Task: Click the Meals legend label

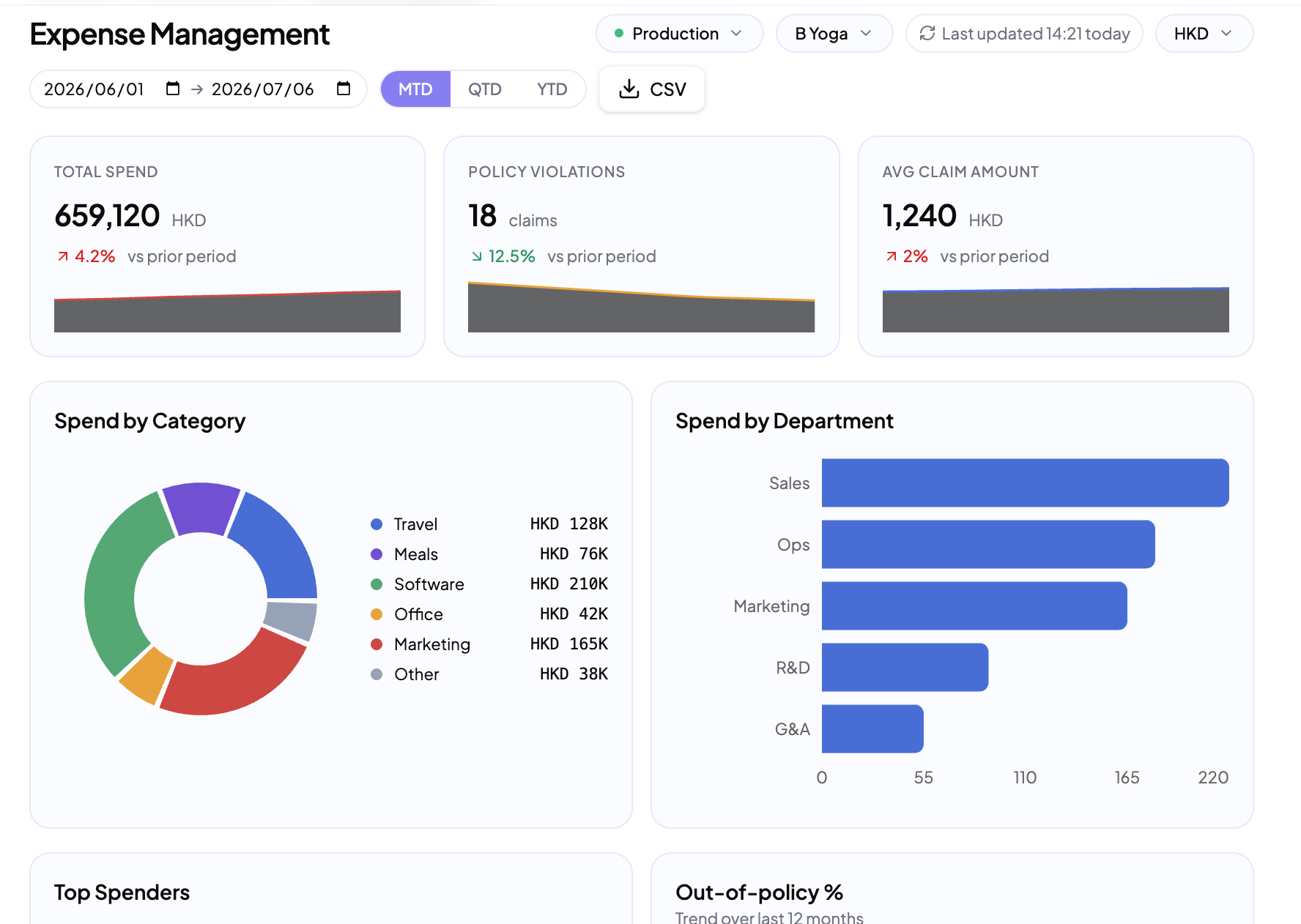Action: click(x=416, y=554)
